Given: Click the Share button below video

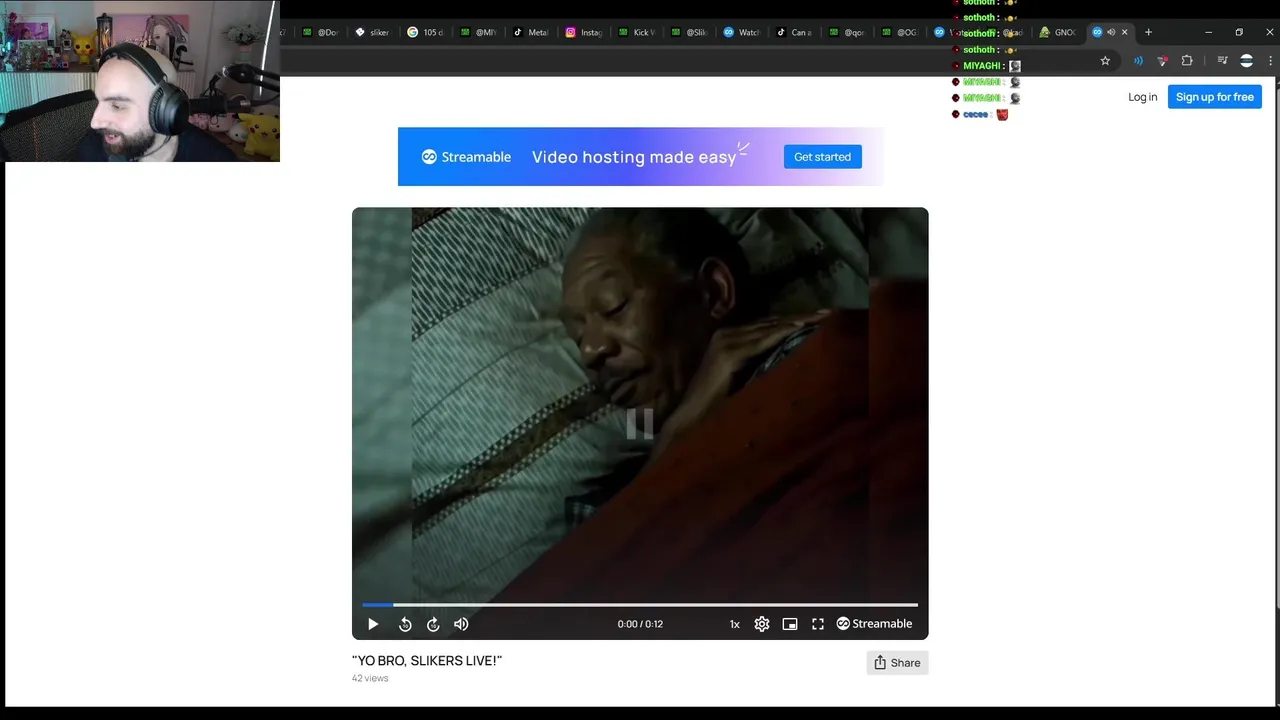Looking at the screenshot, I should [x=897, y=662].
